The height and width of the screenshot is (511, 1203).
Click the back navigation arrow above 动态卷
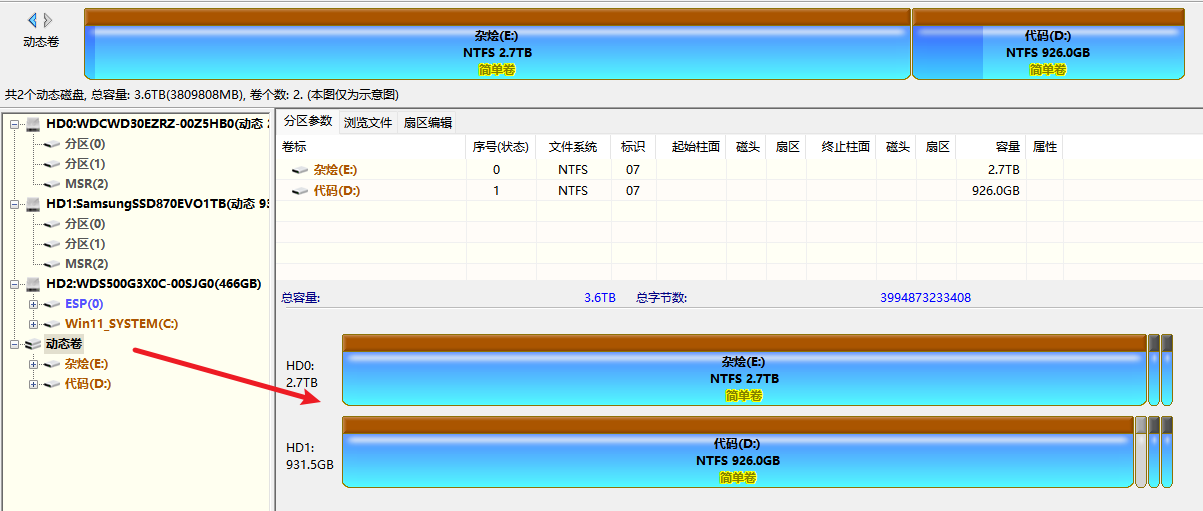[33, 20]
